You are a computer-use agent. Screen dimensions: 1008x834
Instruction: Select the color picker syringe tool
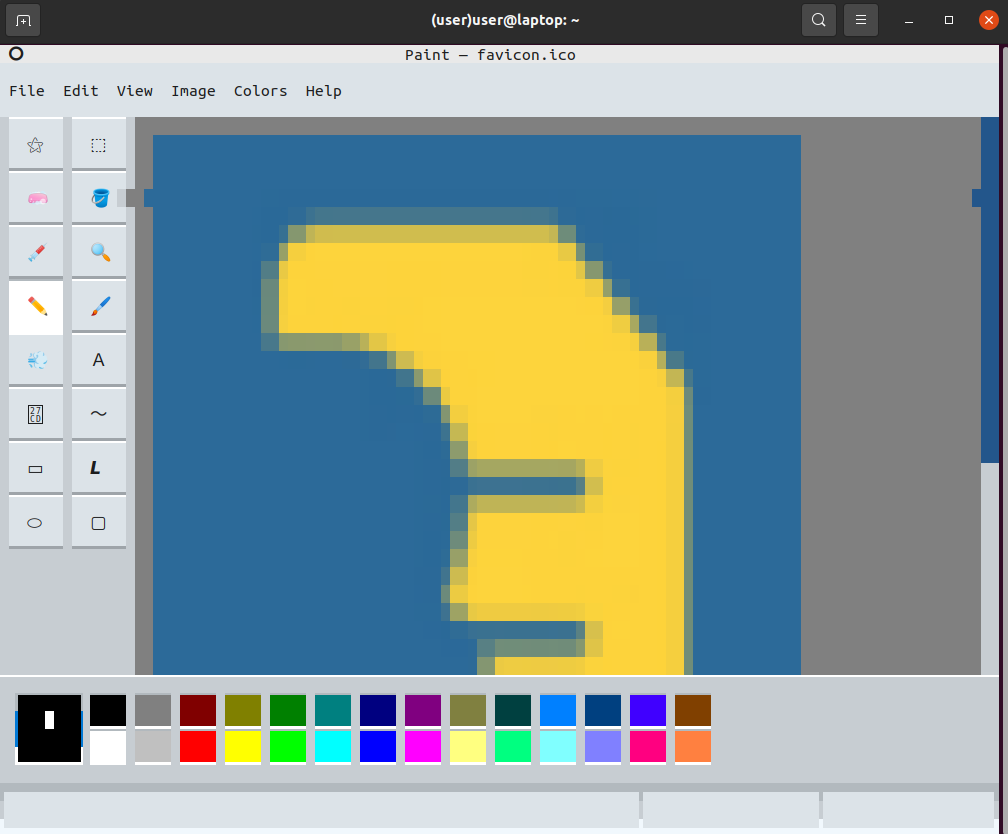click(36, 252)
